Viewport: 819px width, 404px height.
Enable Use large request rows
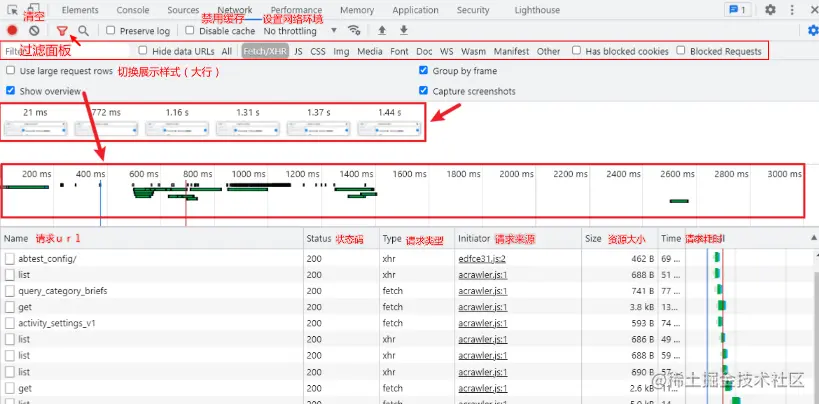10,70
